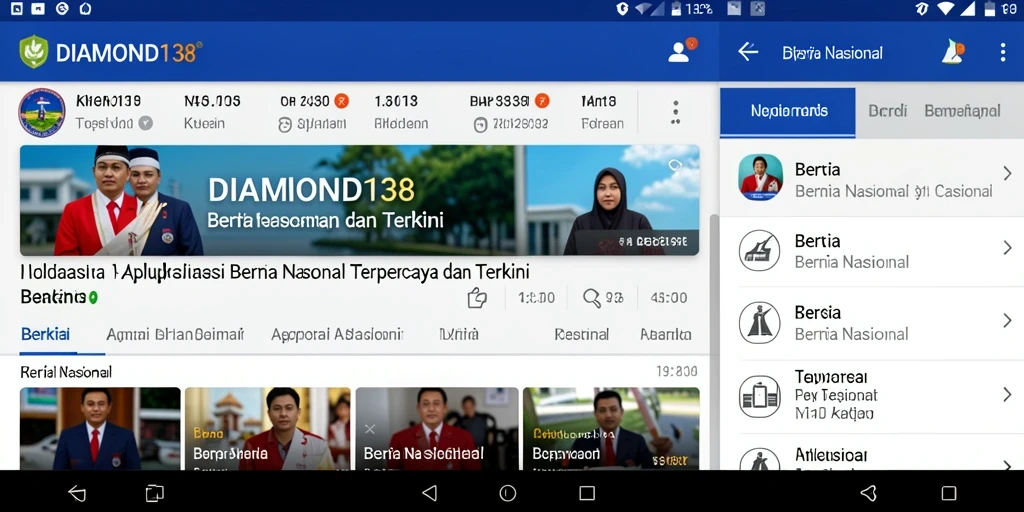Open the Teynoreal row chevron
This screenshot has width=1024, height=512.
[1007, 394]
